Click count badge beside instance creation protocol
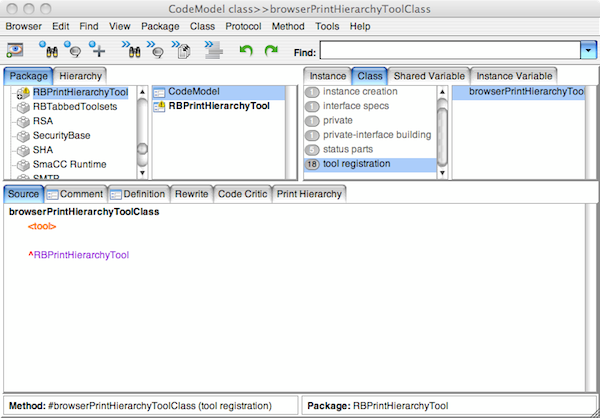Screen dimensions: 600x418 [312, 92]
